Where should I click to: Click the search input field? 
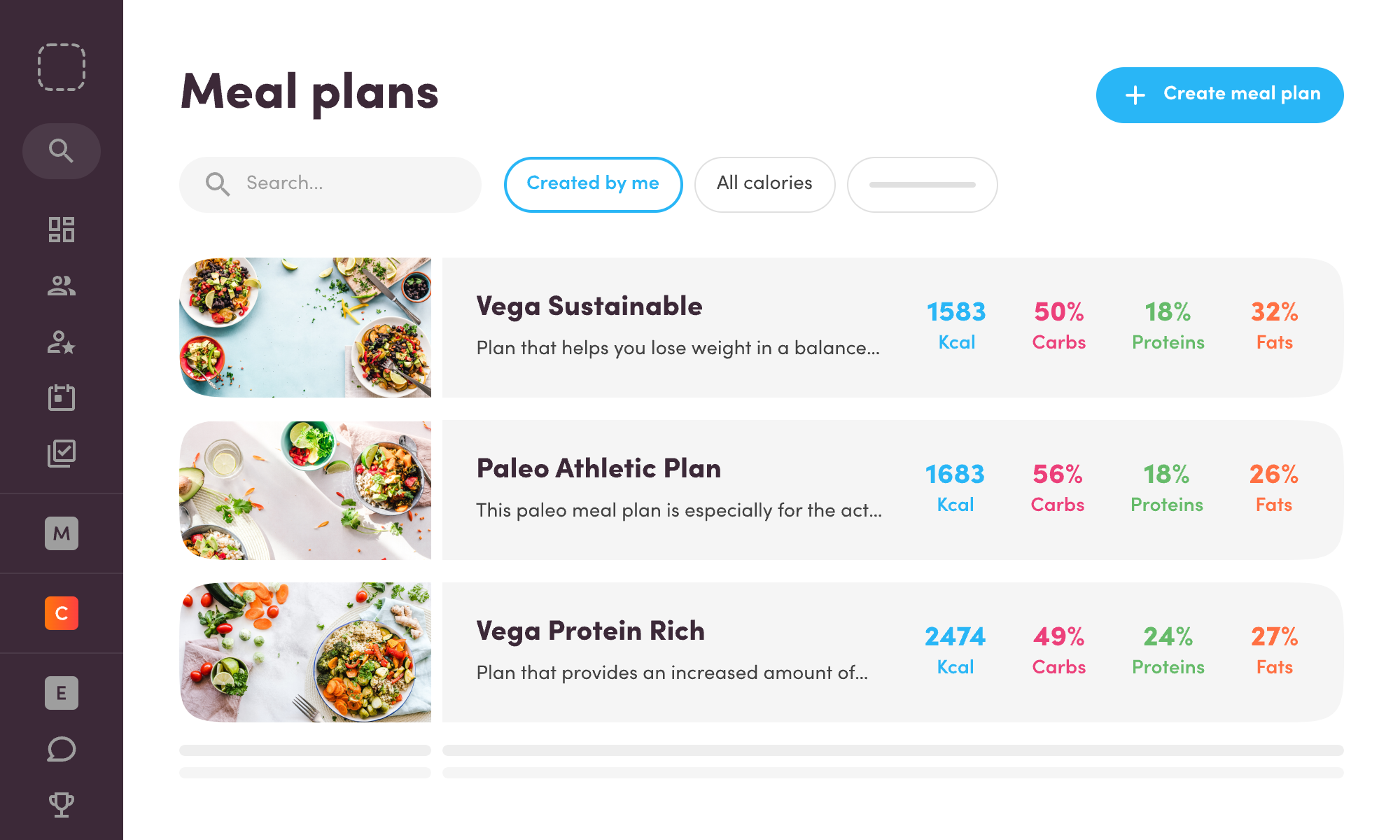coord(329,183)
